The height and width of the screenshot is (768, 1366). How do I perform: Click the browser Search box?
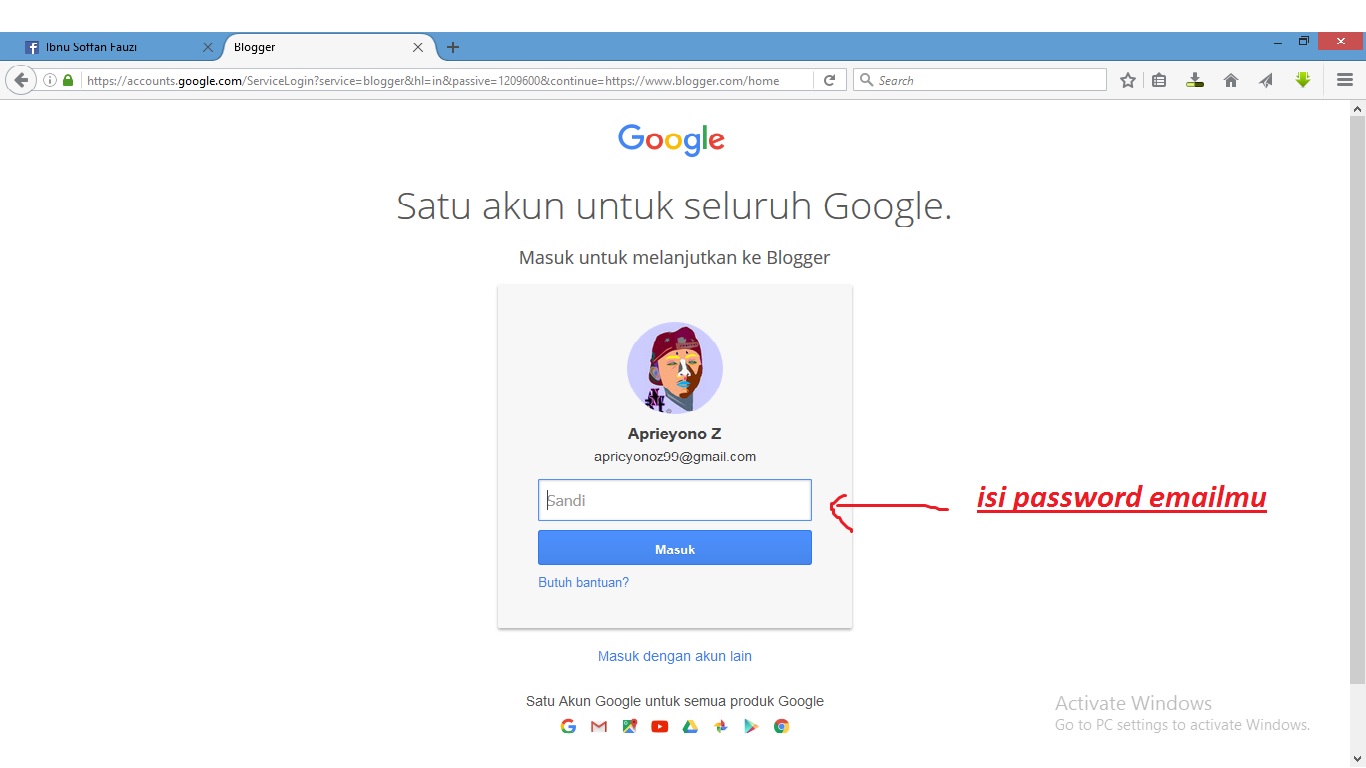point(980,80)
